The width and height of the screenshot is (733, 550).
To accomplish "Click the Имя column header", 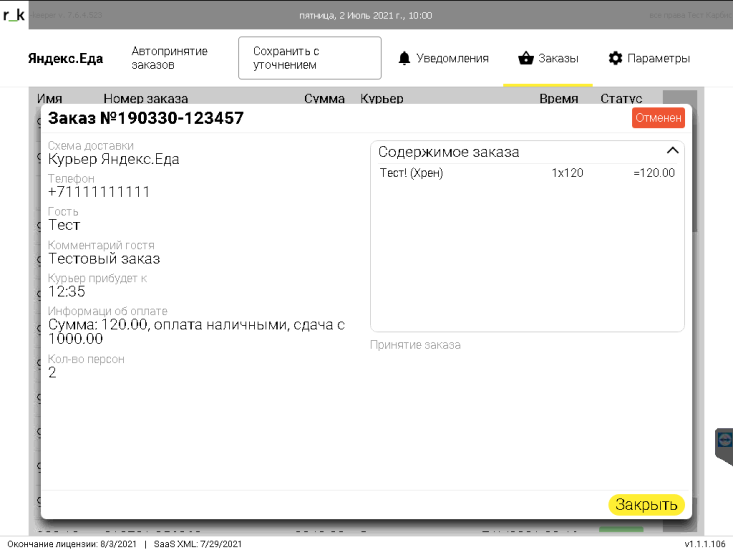I will click(50, 98).
